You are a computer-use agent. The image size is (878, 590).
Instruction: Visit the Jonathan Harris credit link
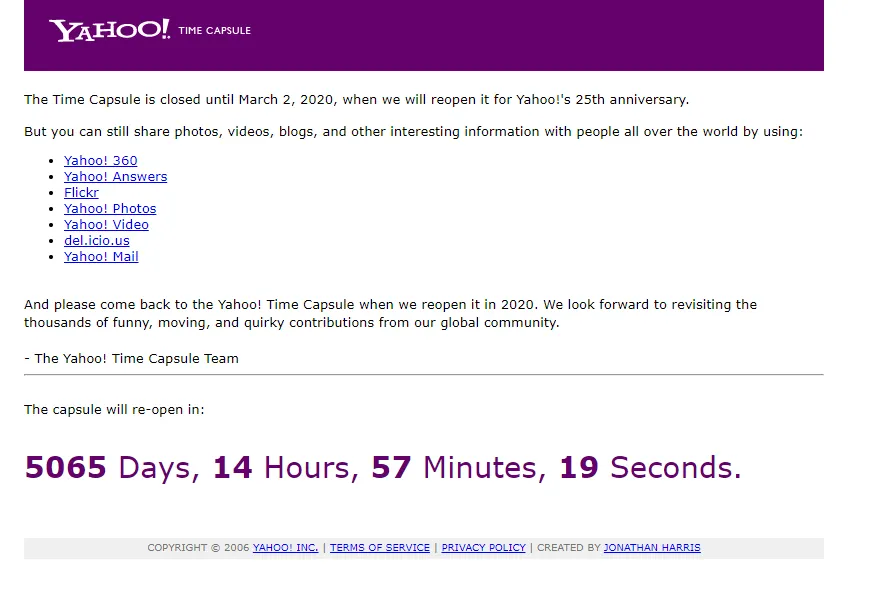click(652, 547)
